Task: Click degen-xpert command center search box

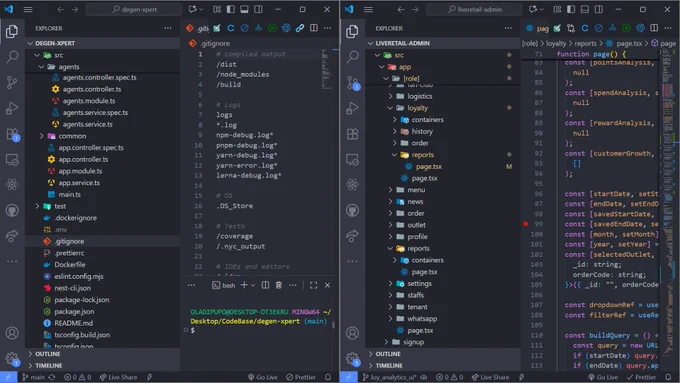Action: [134, 9]
